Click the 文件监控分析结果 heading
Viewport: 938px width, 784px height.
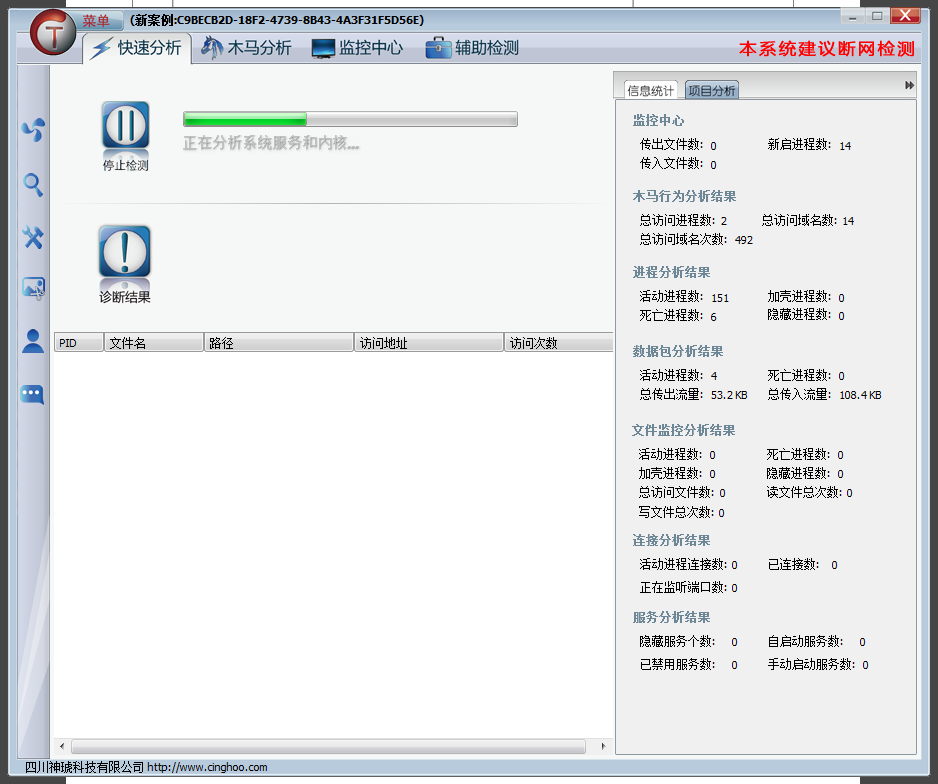(684, 430)
